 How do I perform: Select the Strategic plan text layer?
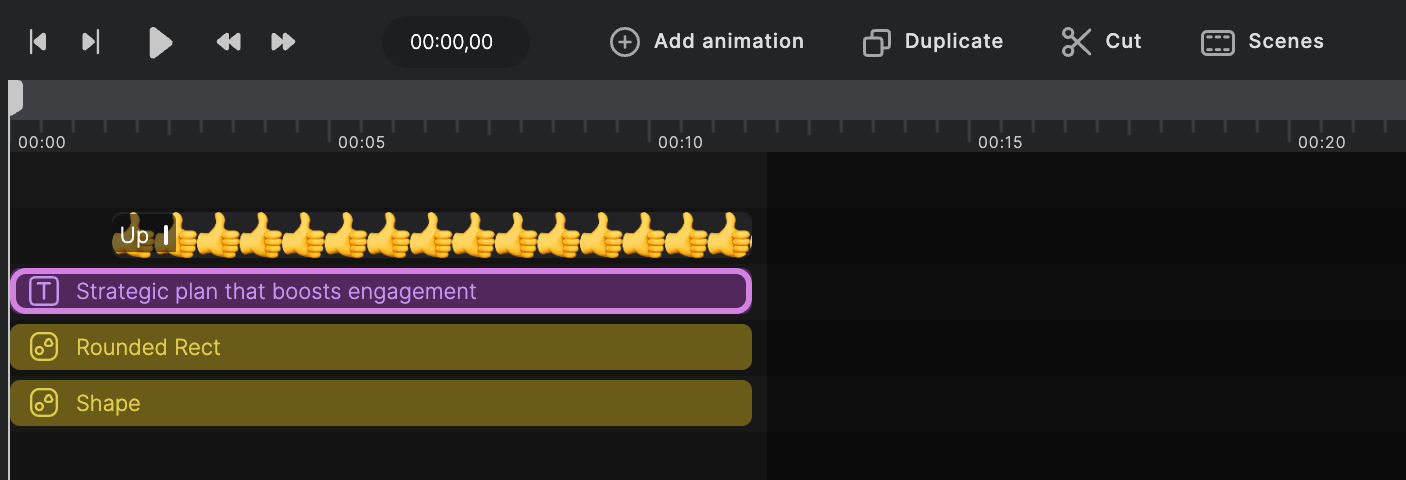pyautogui.click(x=380, y=291)
